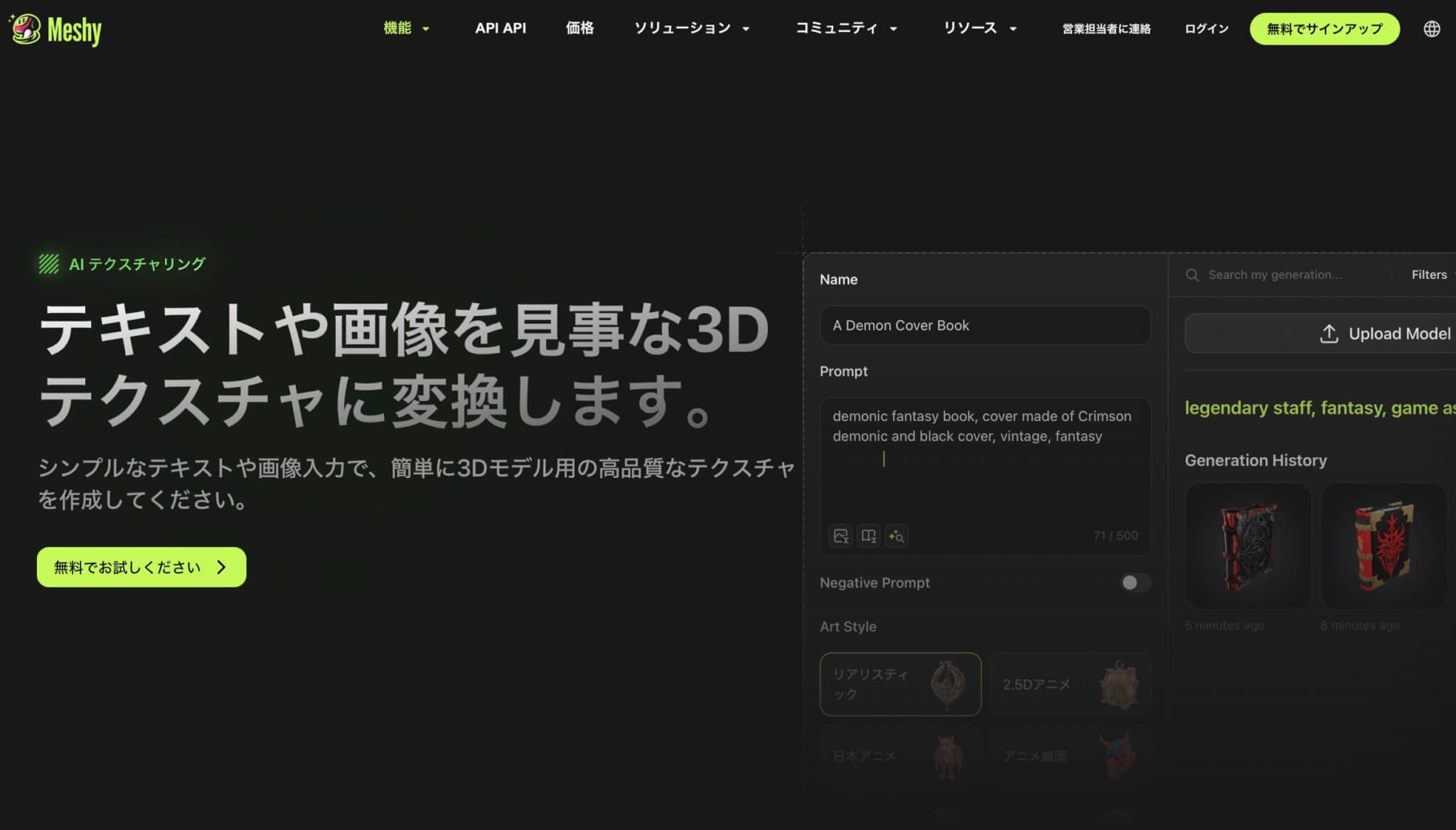Image resolution: width=1456 pixels, height=830 pixels.
Task: Click the image-to-prompt icon in prompt box
Action: pyautogui.click(x=841, y=536)
